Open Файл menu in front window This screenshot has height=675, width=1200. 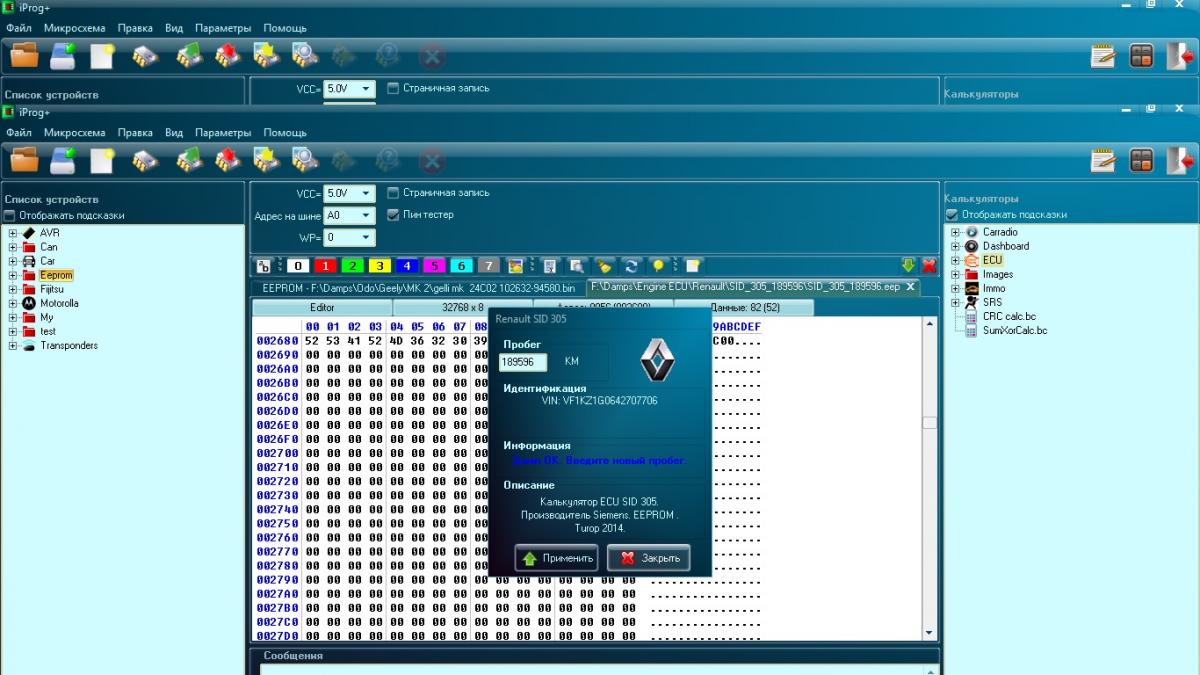[19, 132]
